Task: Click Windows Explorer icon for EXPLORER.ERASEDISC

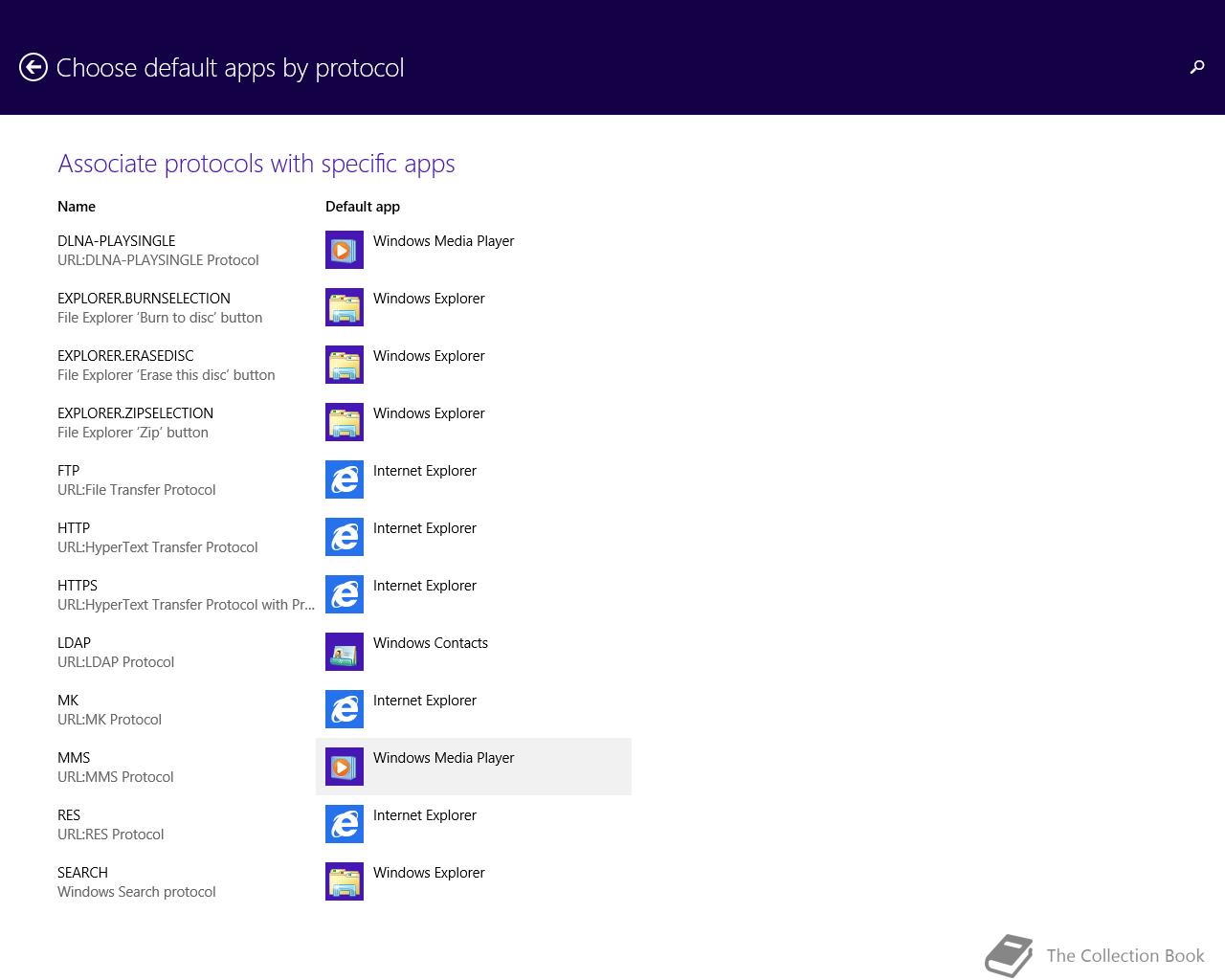Action: [x=345, y=365]
